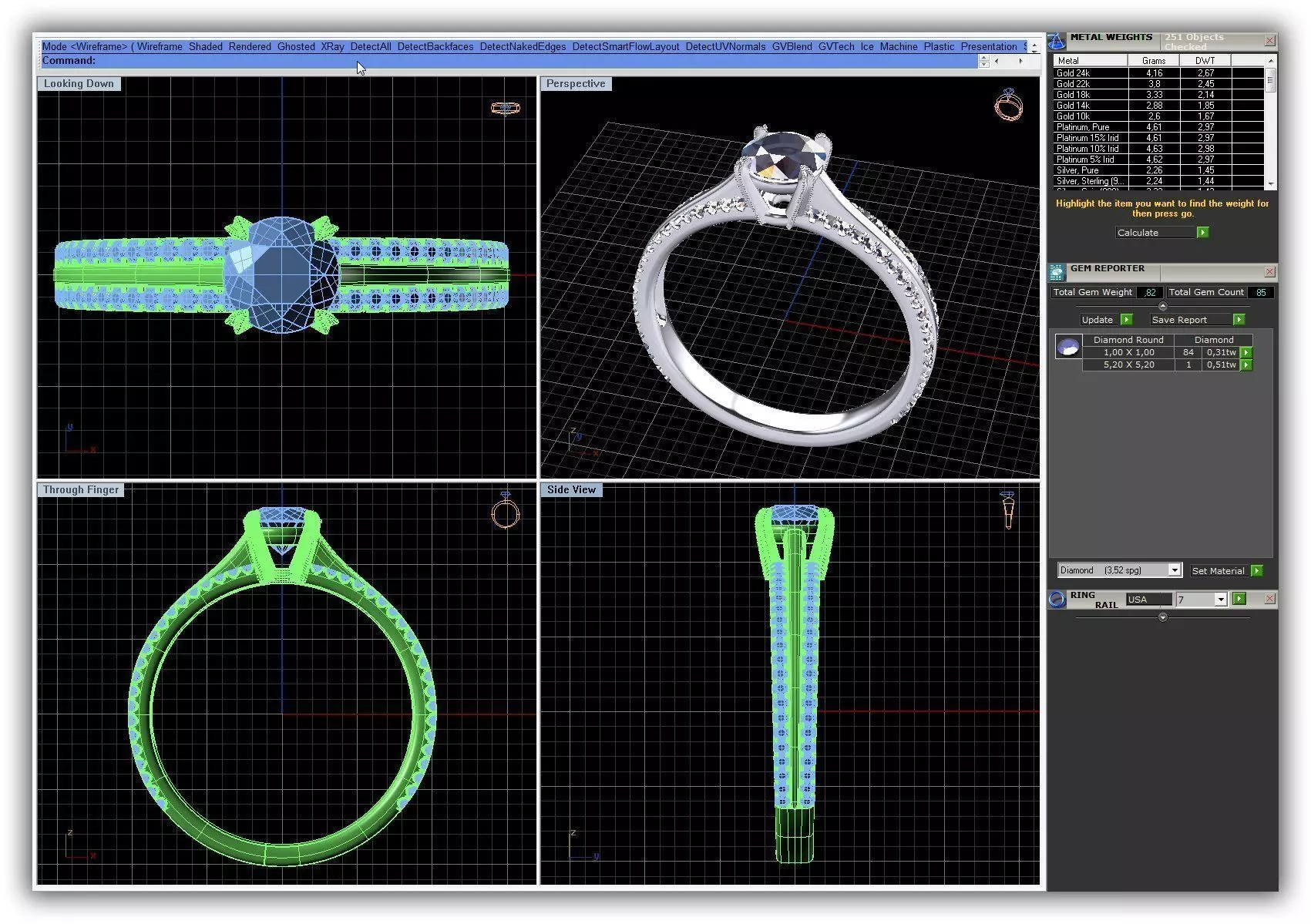Open the Diamond (3,52 spg) material dropdown
The width and height of the screenshot is (1311, 924).
(x=1175, y=570)
